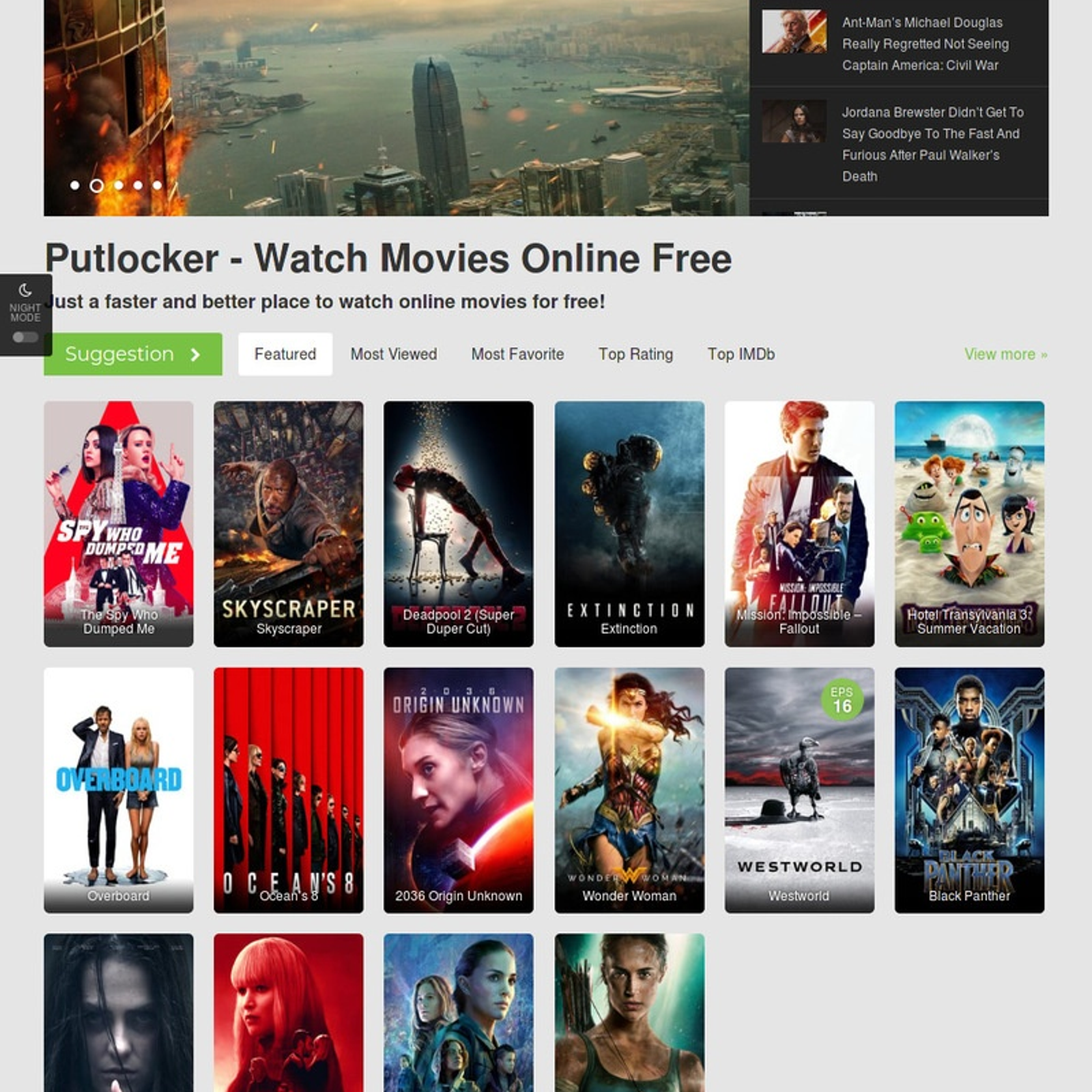Image resolution: width=1092 pixels, height=1092 pixels.
Task: Select the fifth slider dot indicator
Action: click(x=157, y=185)
